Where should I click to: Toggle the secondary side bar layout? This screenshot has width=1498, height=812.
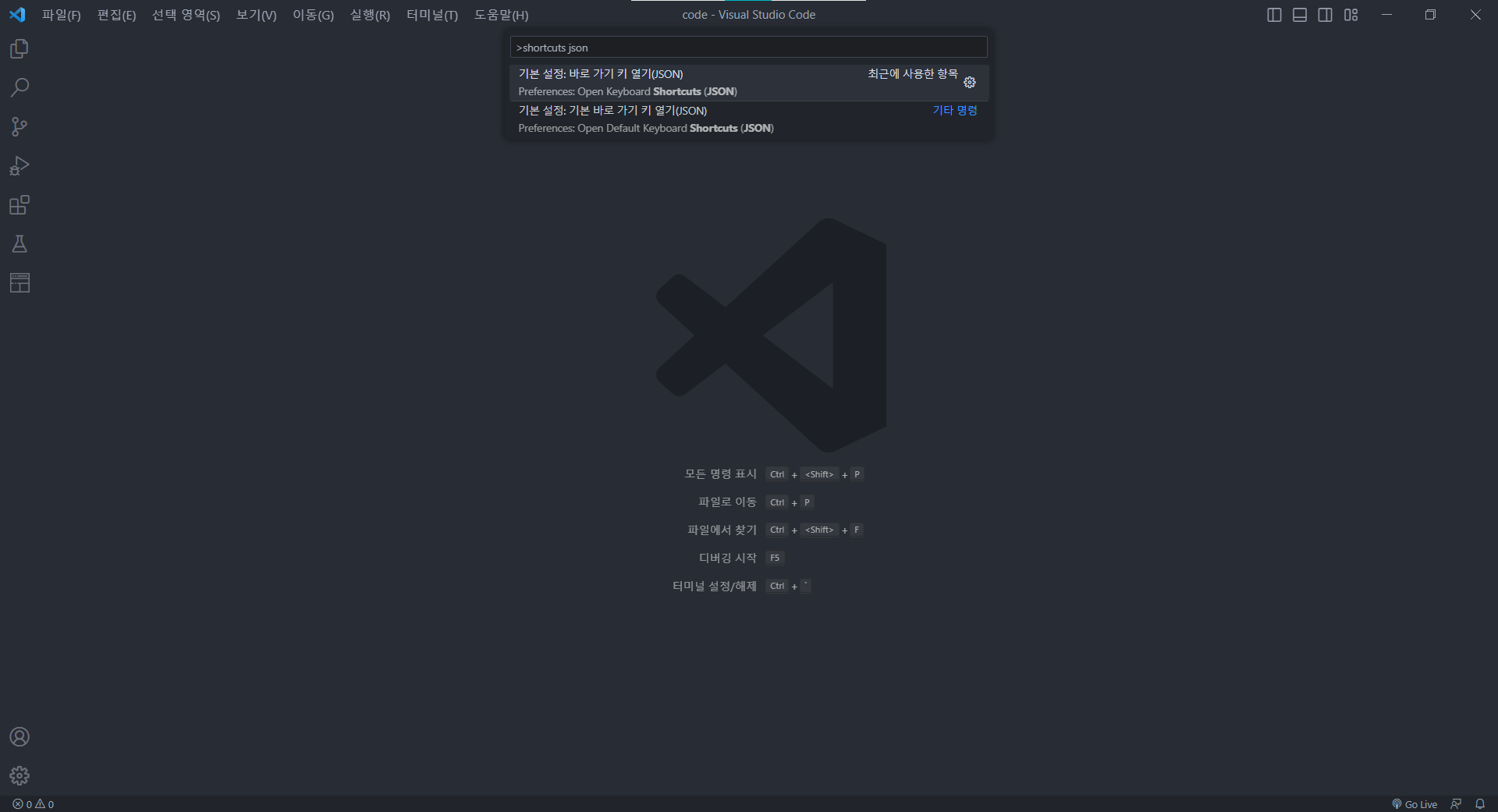pyautogui.click(x=1326, y=15)
